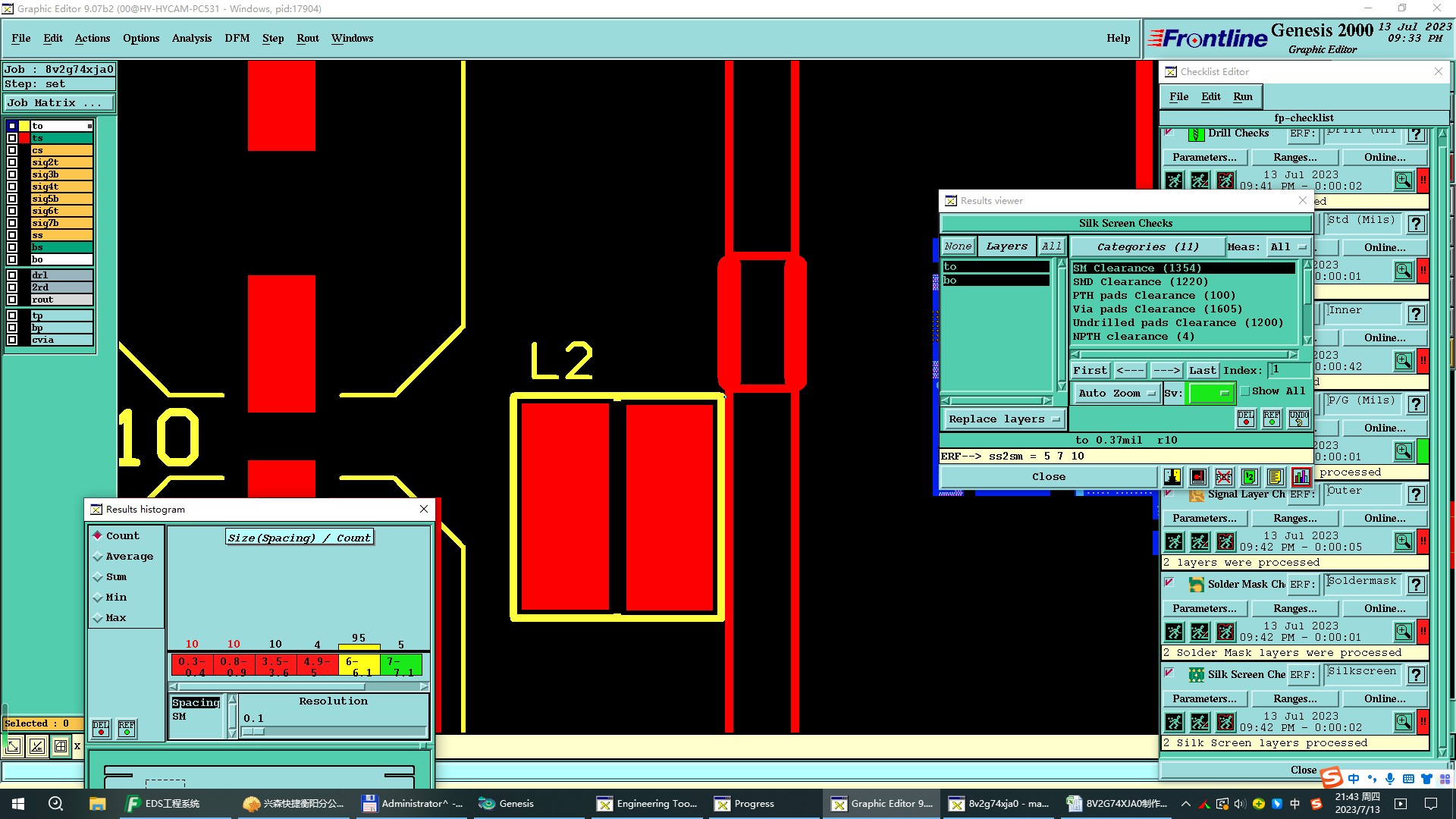
Task: Click the zoom-home icon at bottom left
Action: click(x=13, y=746)
